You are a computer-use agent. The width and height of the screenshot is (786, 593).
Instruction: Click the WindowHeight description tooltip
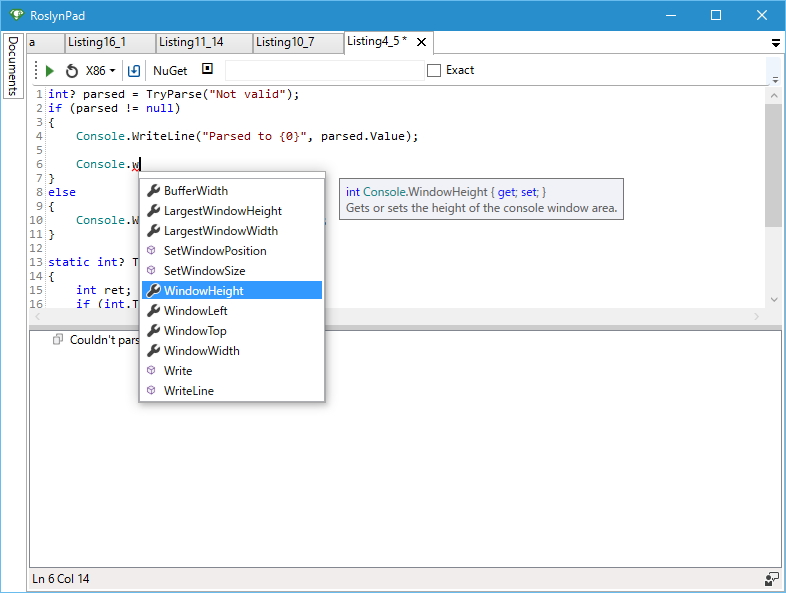pyautogui.click(x=481, y=199)
